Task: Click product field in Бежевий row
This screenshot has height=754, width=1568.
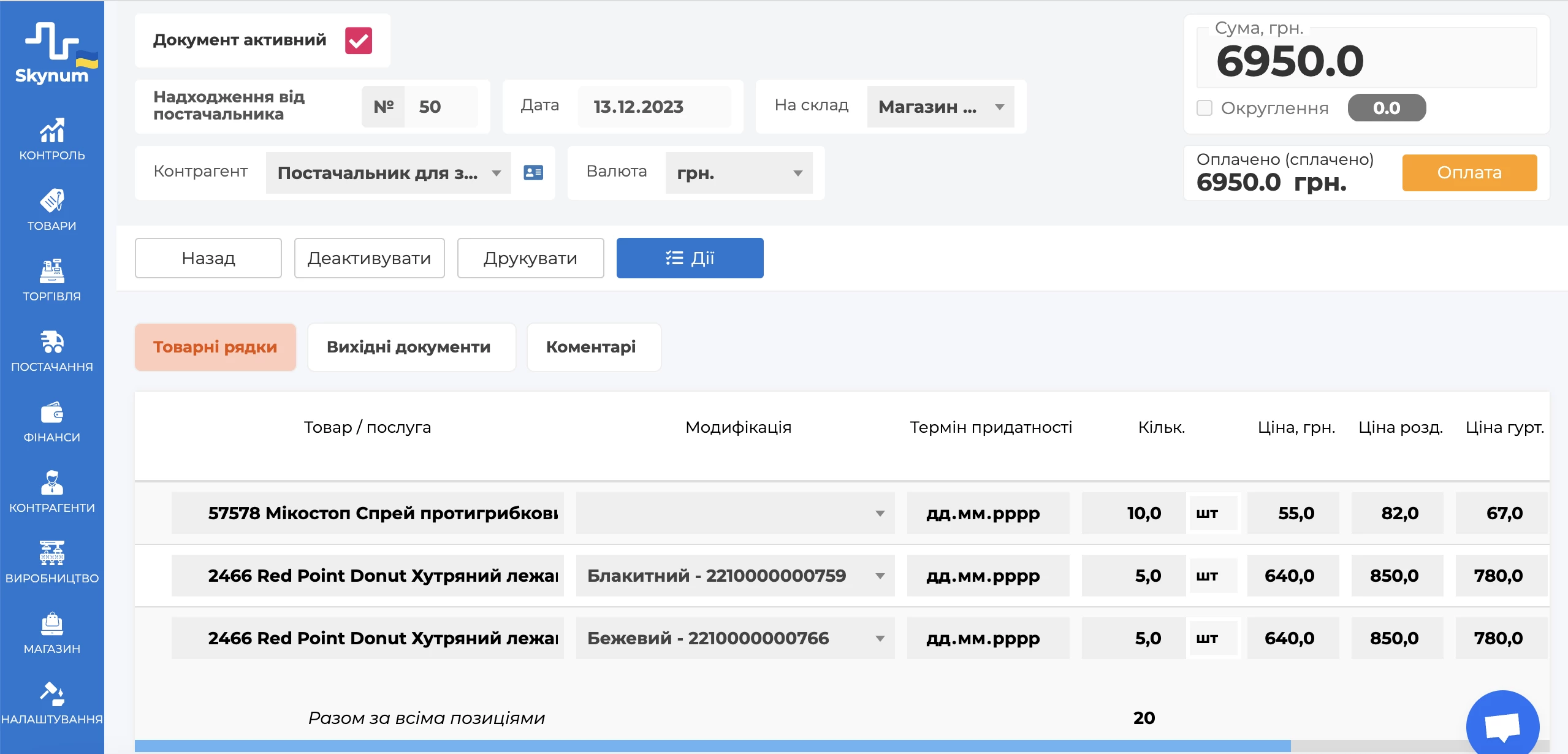Action: pyautogui.click(x=367, y=638)
